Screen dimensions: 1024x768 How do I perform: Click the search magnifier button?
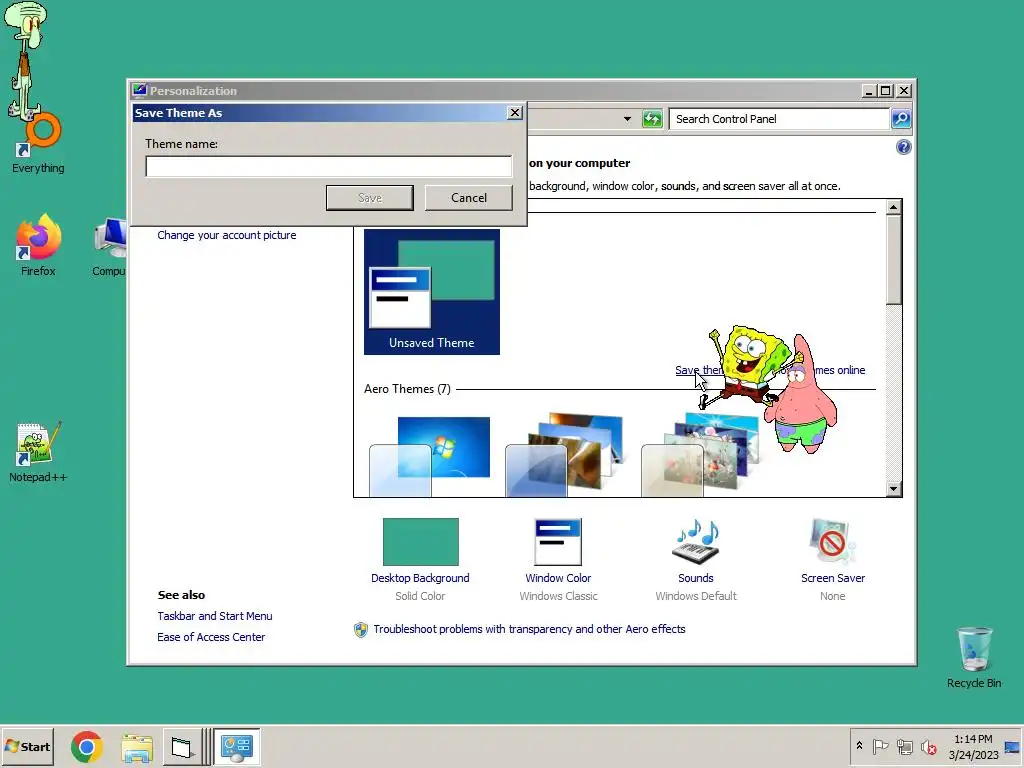tap(901, 119)
